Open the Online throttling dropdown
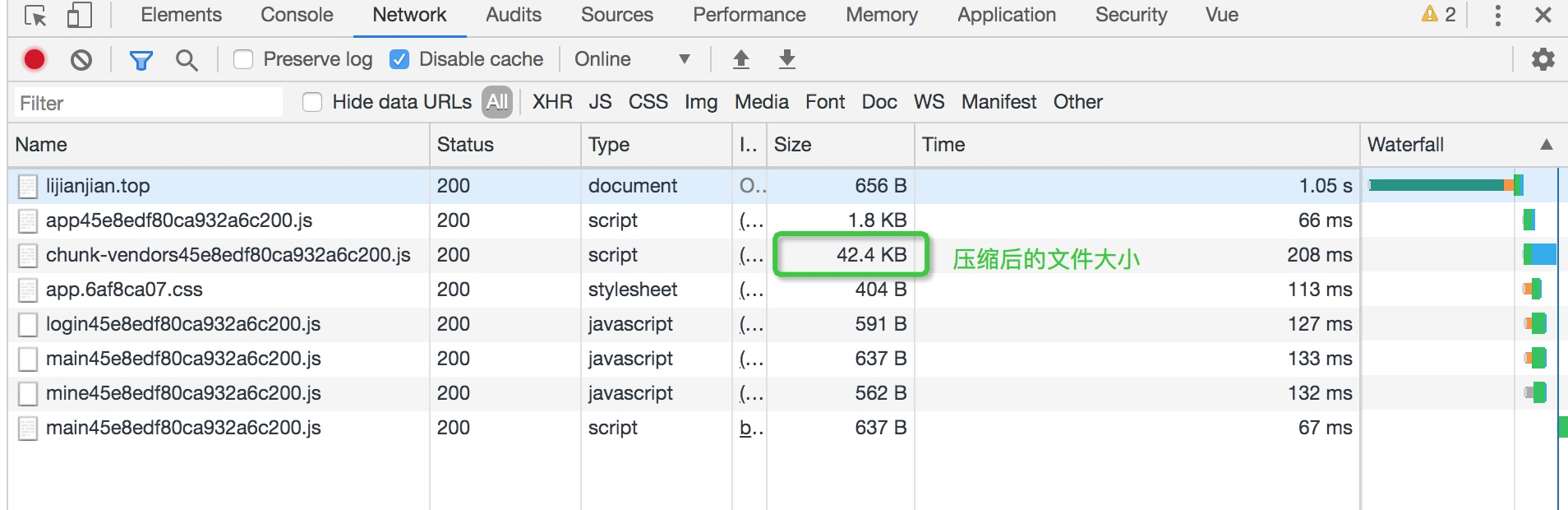The height and width of the screenshot is (510, 1568). click(x=631, y=59)
